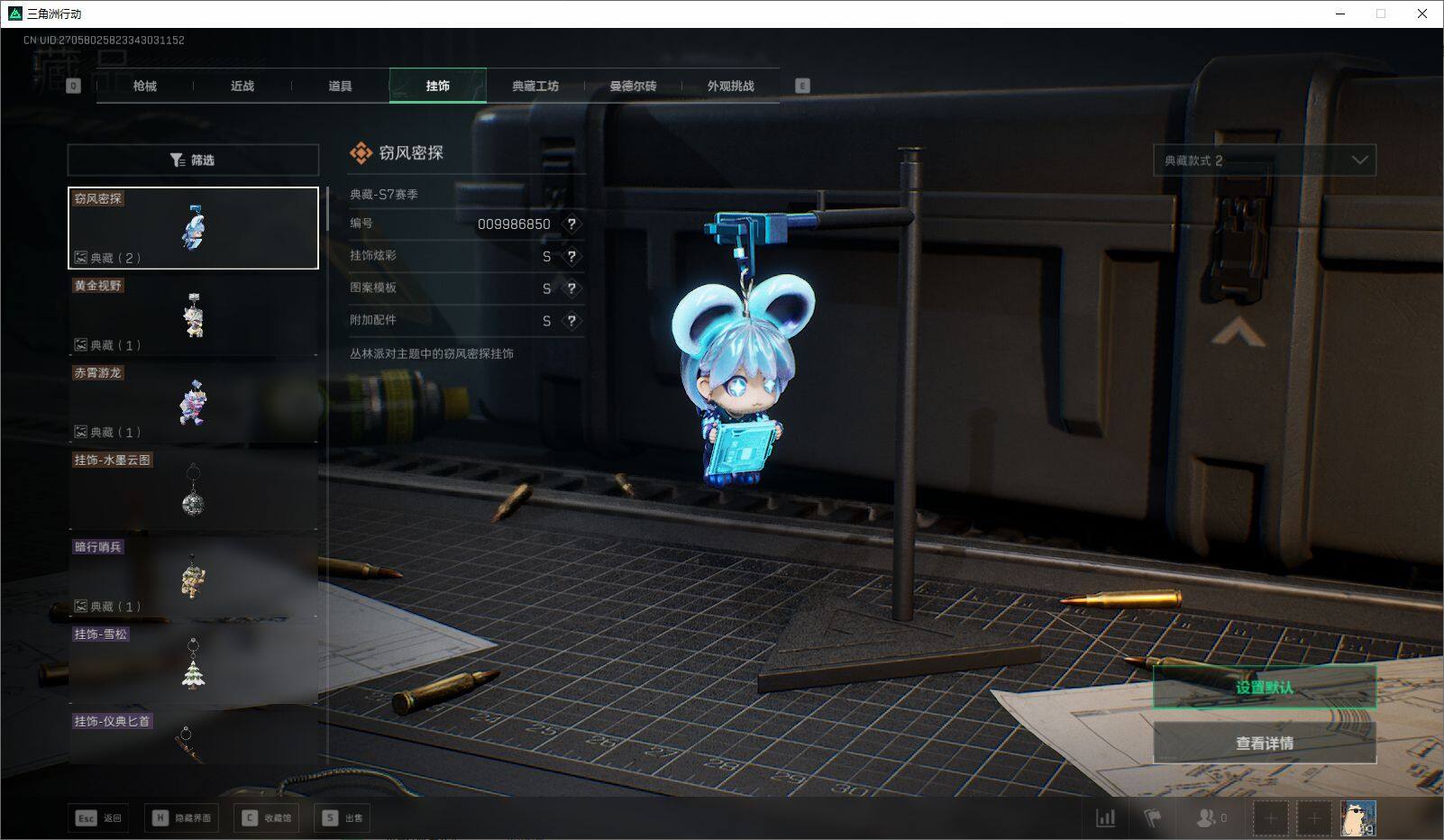Open the 曼德尔砖 tab
This screenshot has height=840, width=1444.
[x=633, y=86]
